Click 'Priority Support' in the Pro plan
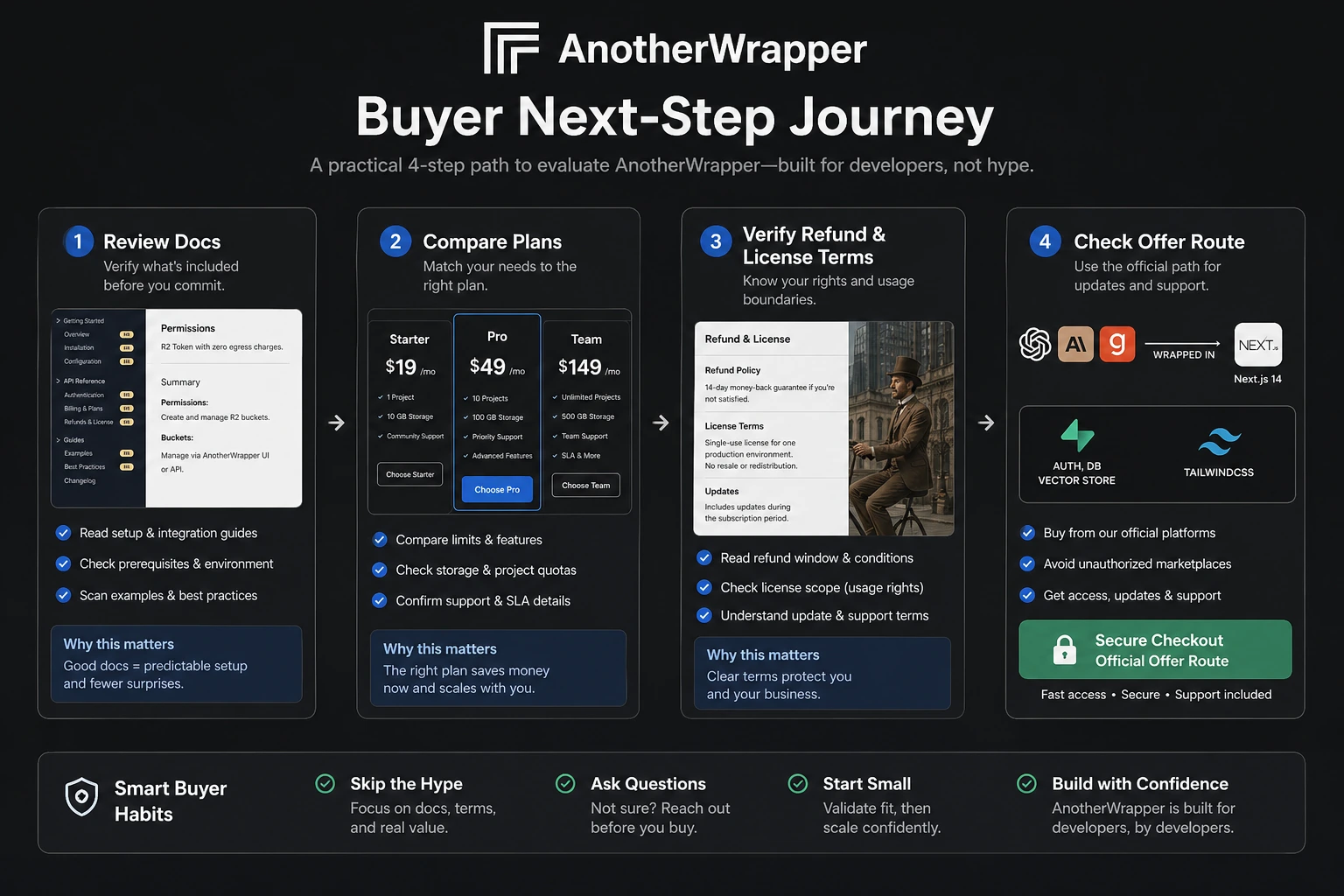1344x896 pixels. click(497, 437)
